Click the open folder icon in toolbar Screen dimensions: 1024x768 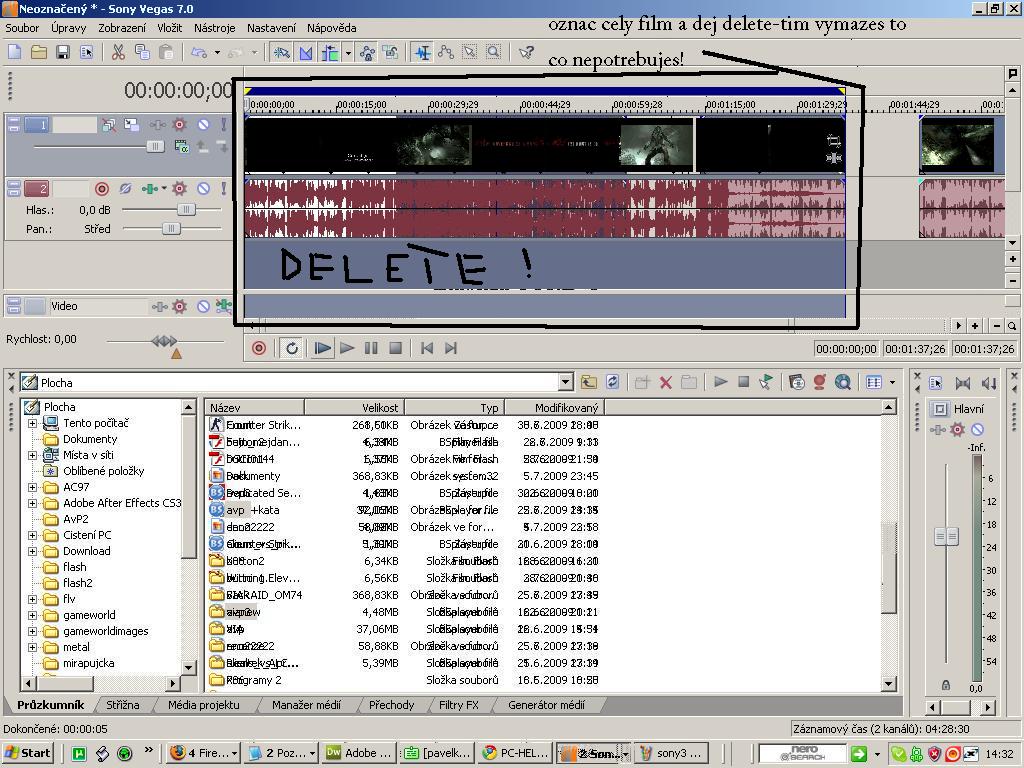coord(39,52)
